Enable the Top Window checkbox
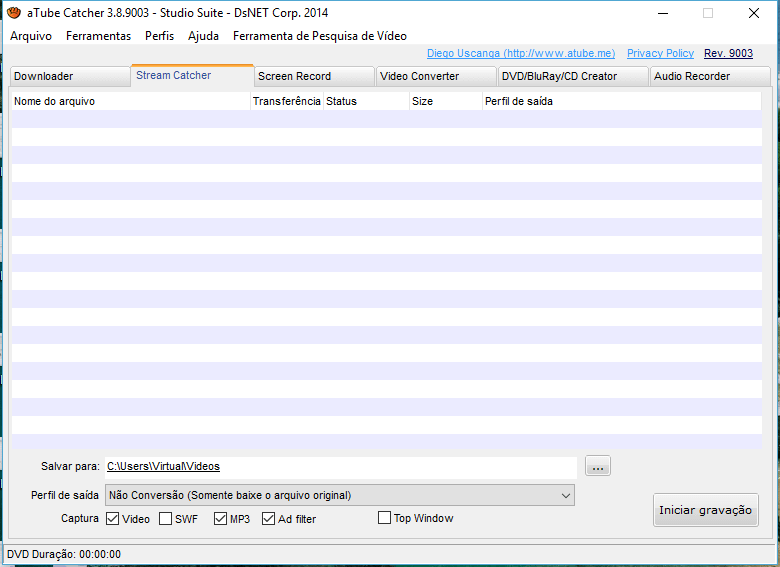Image resolution: width=780 pixels, height=567 pixels. tap(385, 518)
